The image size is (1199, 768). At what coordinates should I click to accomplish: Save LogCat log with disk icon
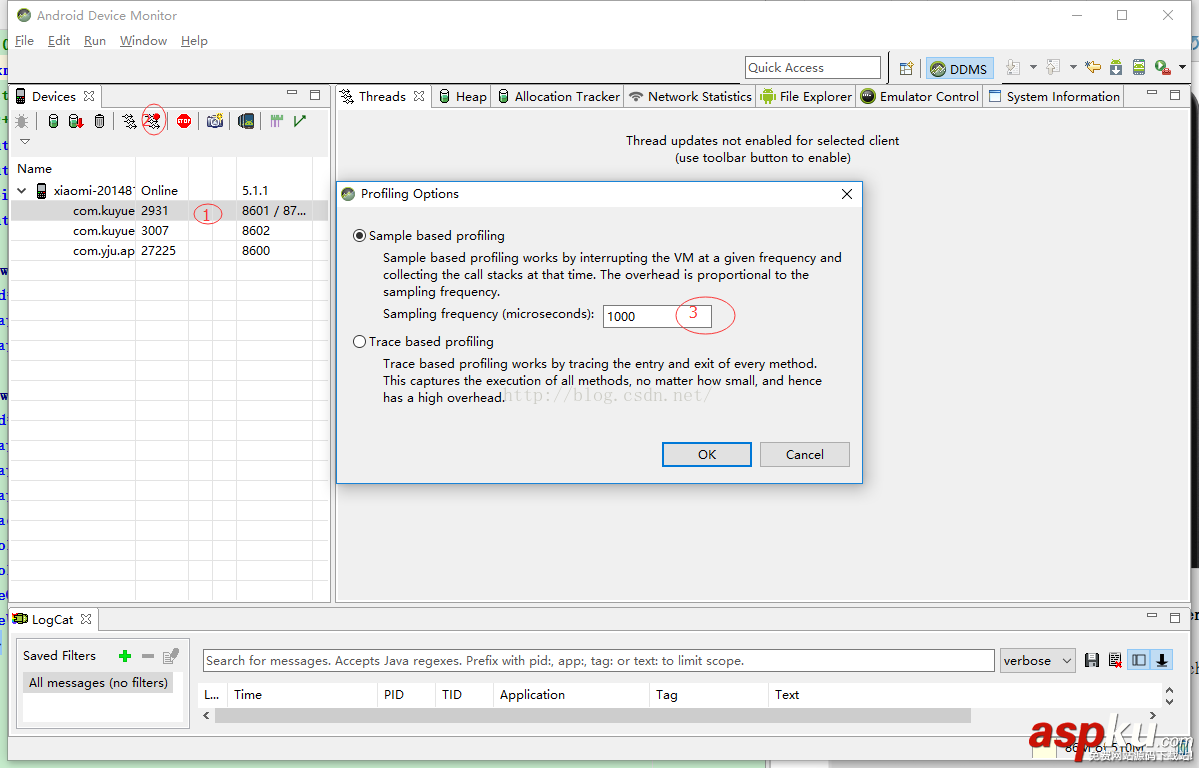(1091, 660)
